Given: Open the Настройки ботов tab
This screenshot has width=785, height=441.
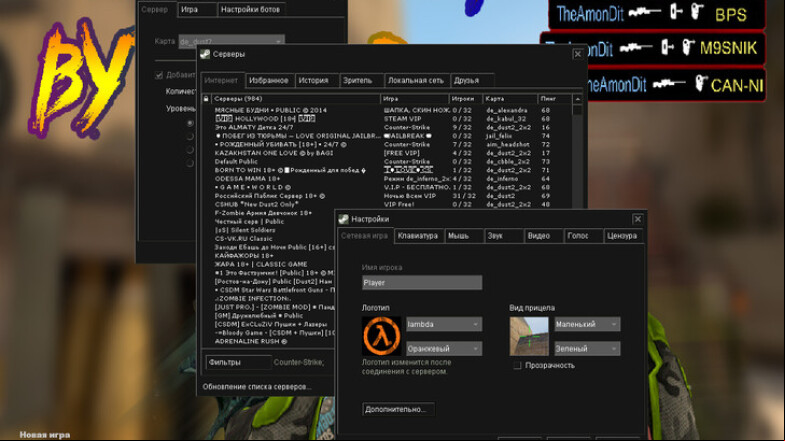Looking at the screenshot, I should (250, 9).
